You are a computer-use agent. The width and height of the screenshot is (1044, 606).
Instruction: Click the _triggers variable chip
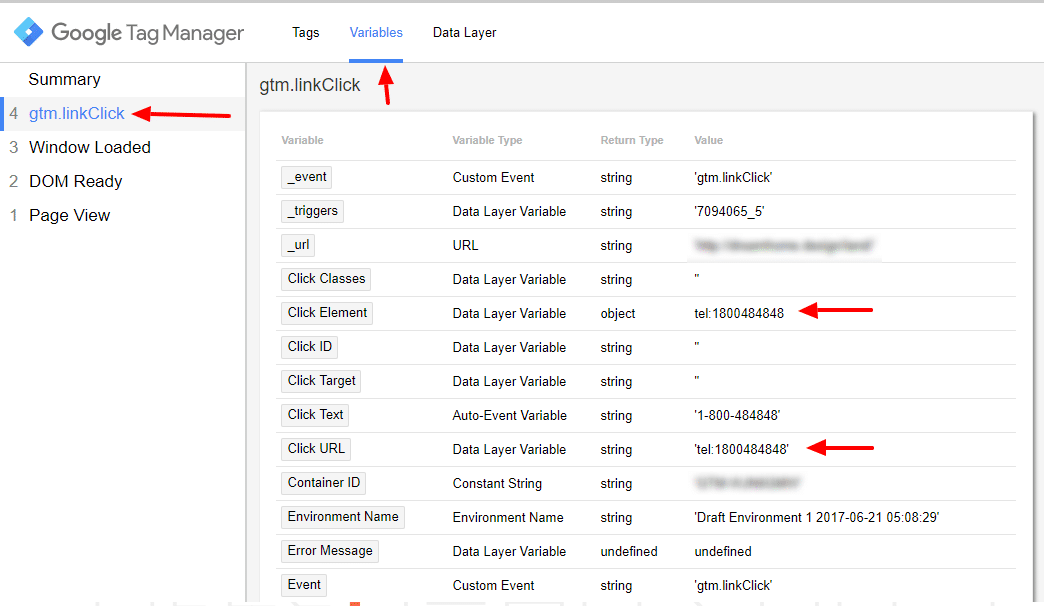[x=313, y=211]
